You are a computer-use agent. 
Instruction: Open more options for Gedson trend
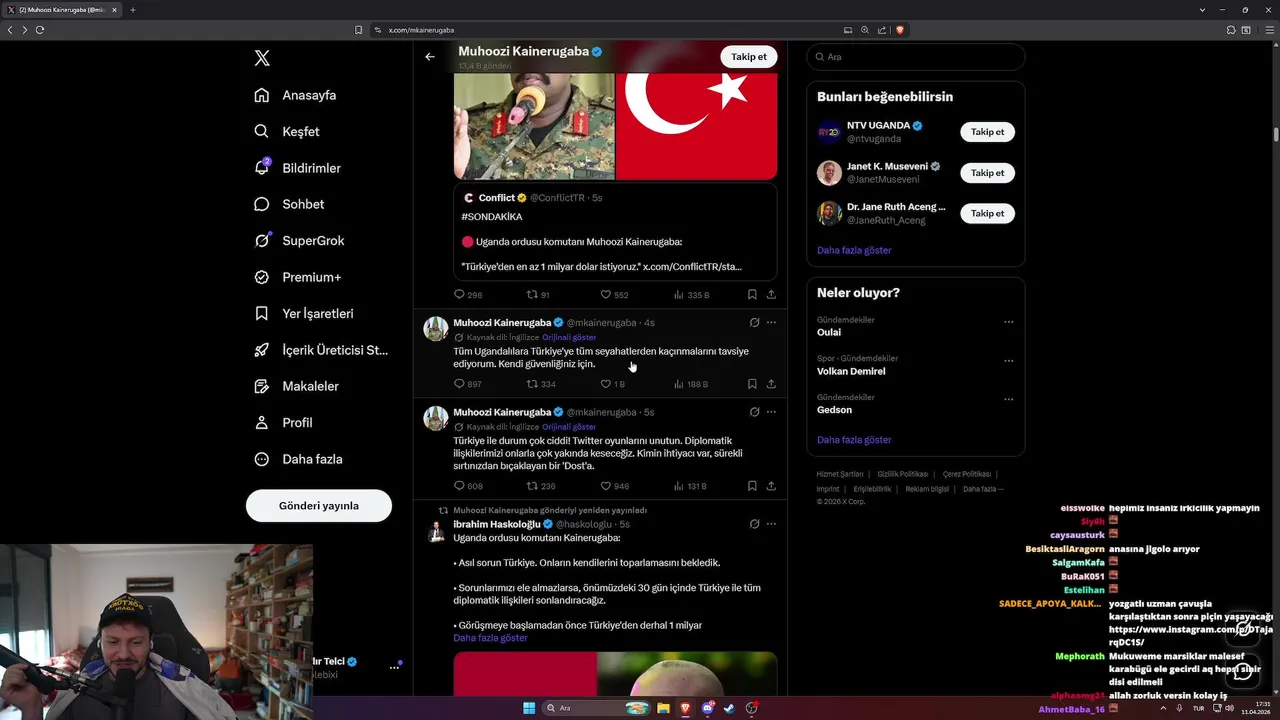pos(1008,400)
